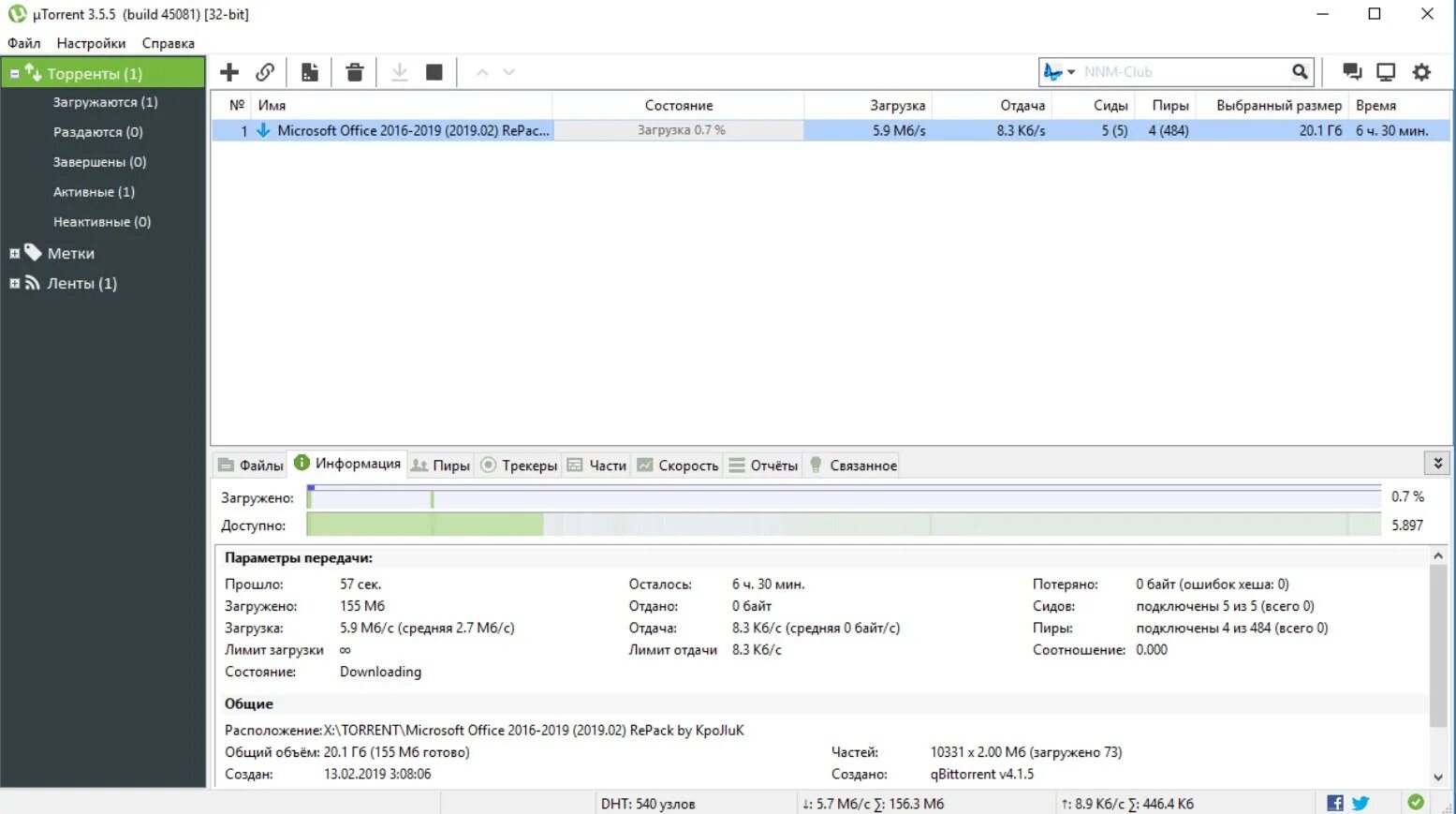Open Preferences gear icon
The width and height of the screenshot is (1456, 814).
(x=1421, y=72)
